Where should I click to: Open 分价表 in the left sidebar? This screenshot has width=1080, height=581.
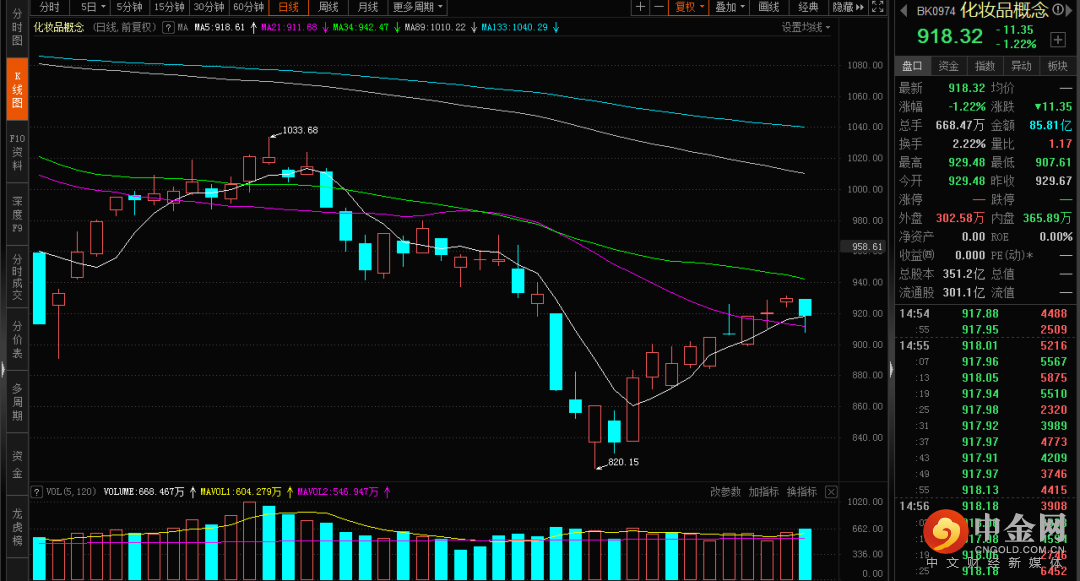17,339
